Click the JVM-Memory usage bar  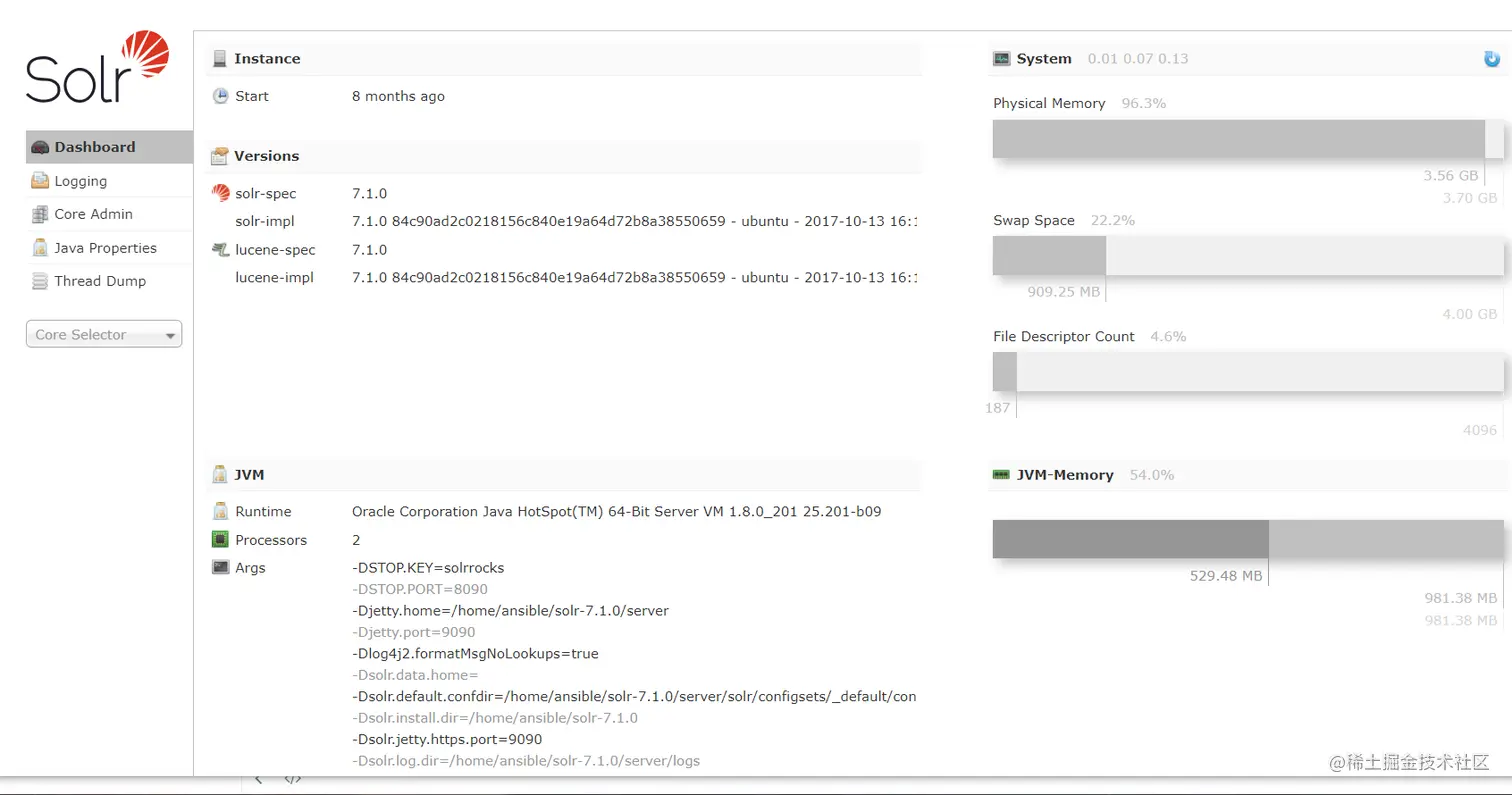click(x=1248, y=539)
